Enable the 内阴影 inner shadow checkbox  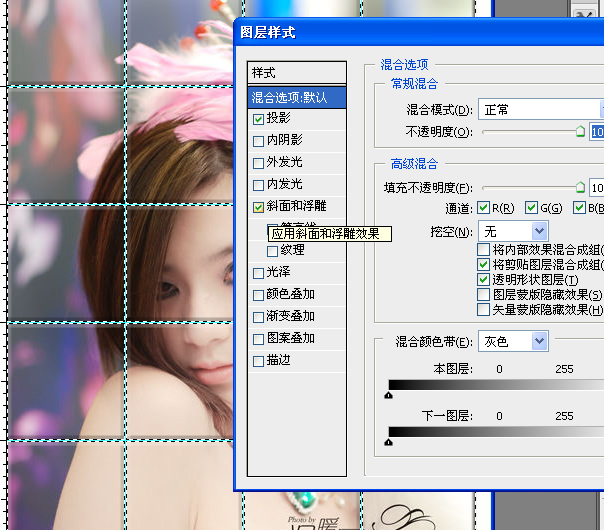click(258, 141)
